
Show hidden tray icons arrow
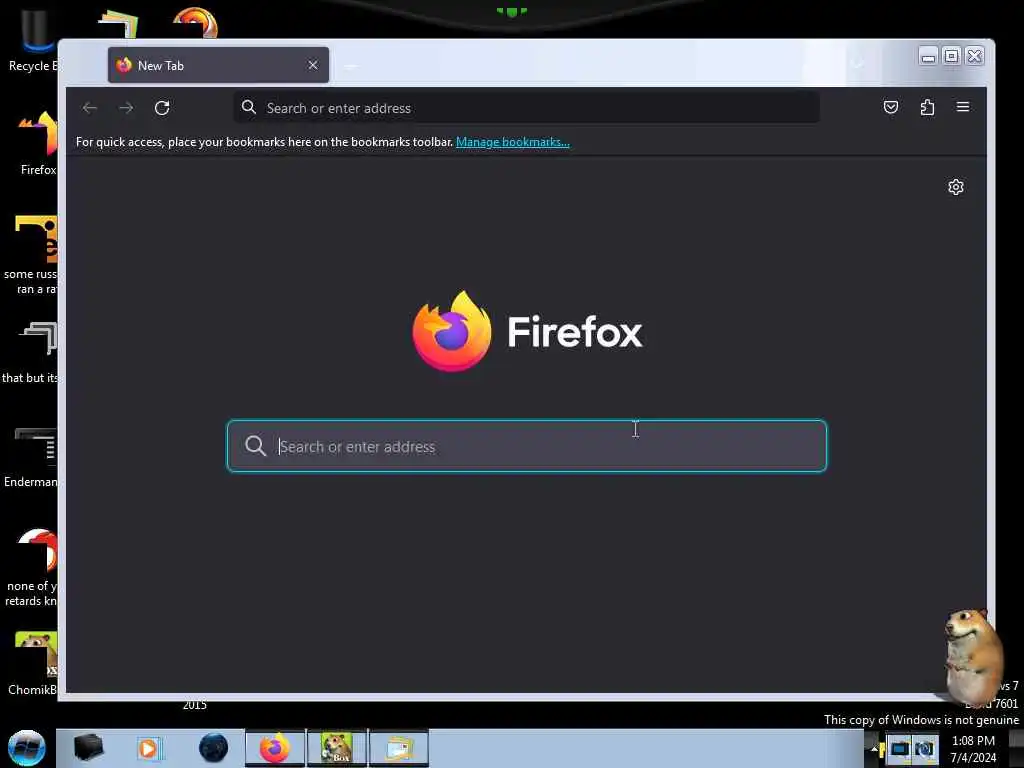coord(874,748)
